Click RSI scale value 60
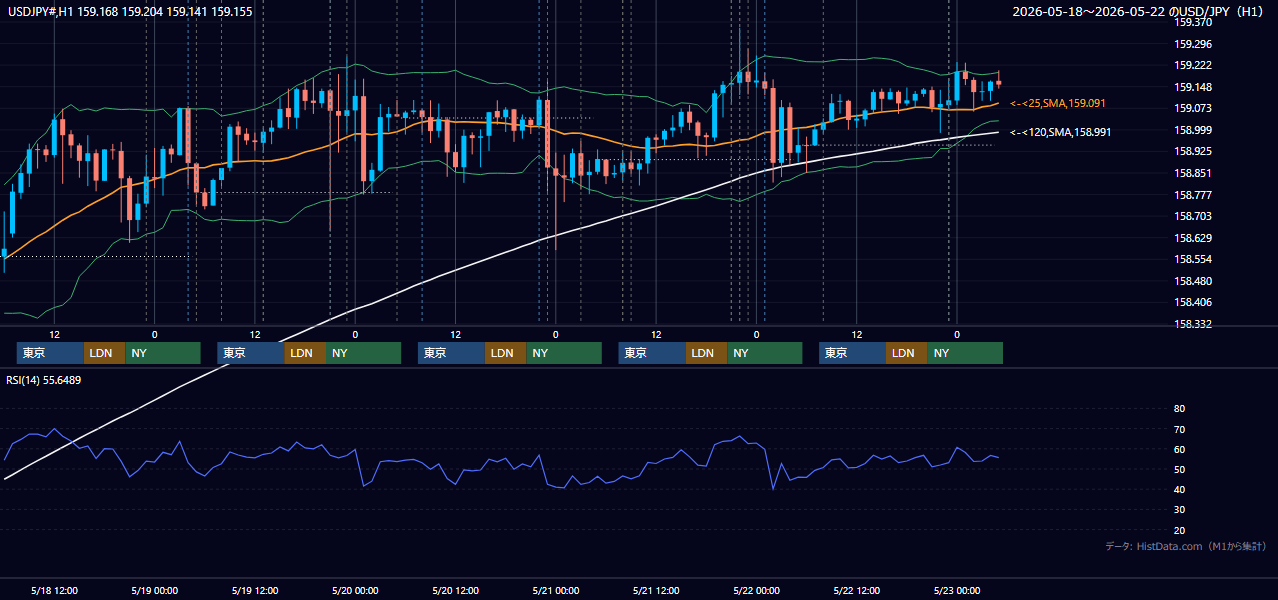1278x600 pixels. click(x=1179, y=449)
